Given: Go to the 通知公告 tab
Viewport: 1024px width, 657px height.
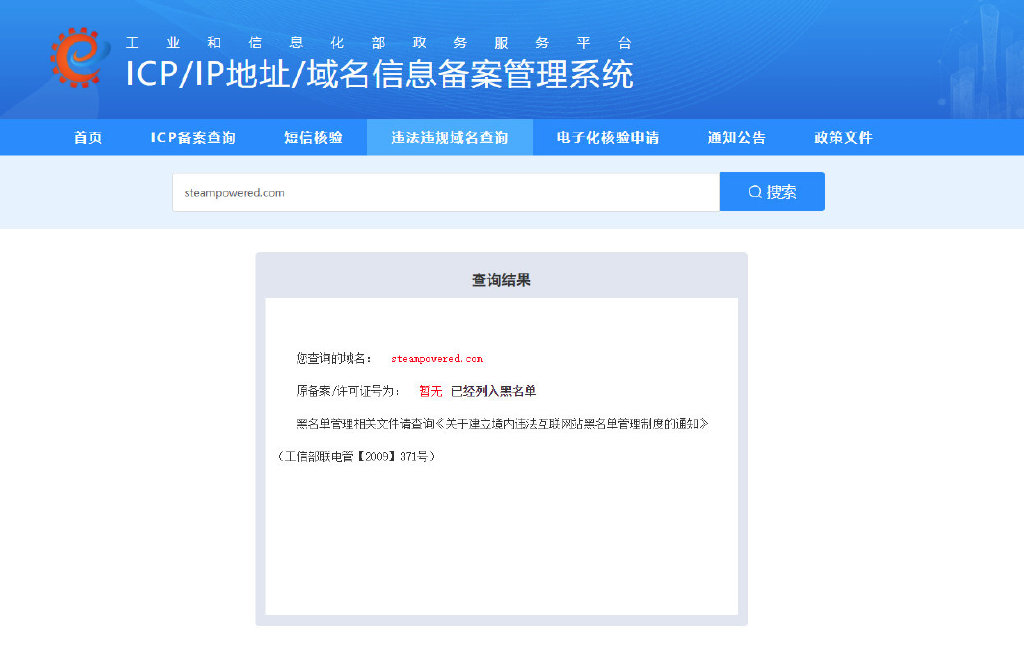Looking at the screenshot, I should [x=737, y=138].
